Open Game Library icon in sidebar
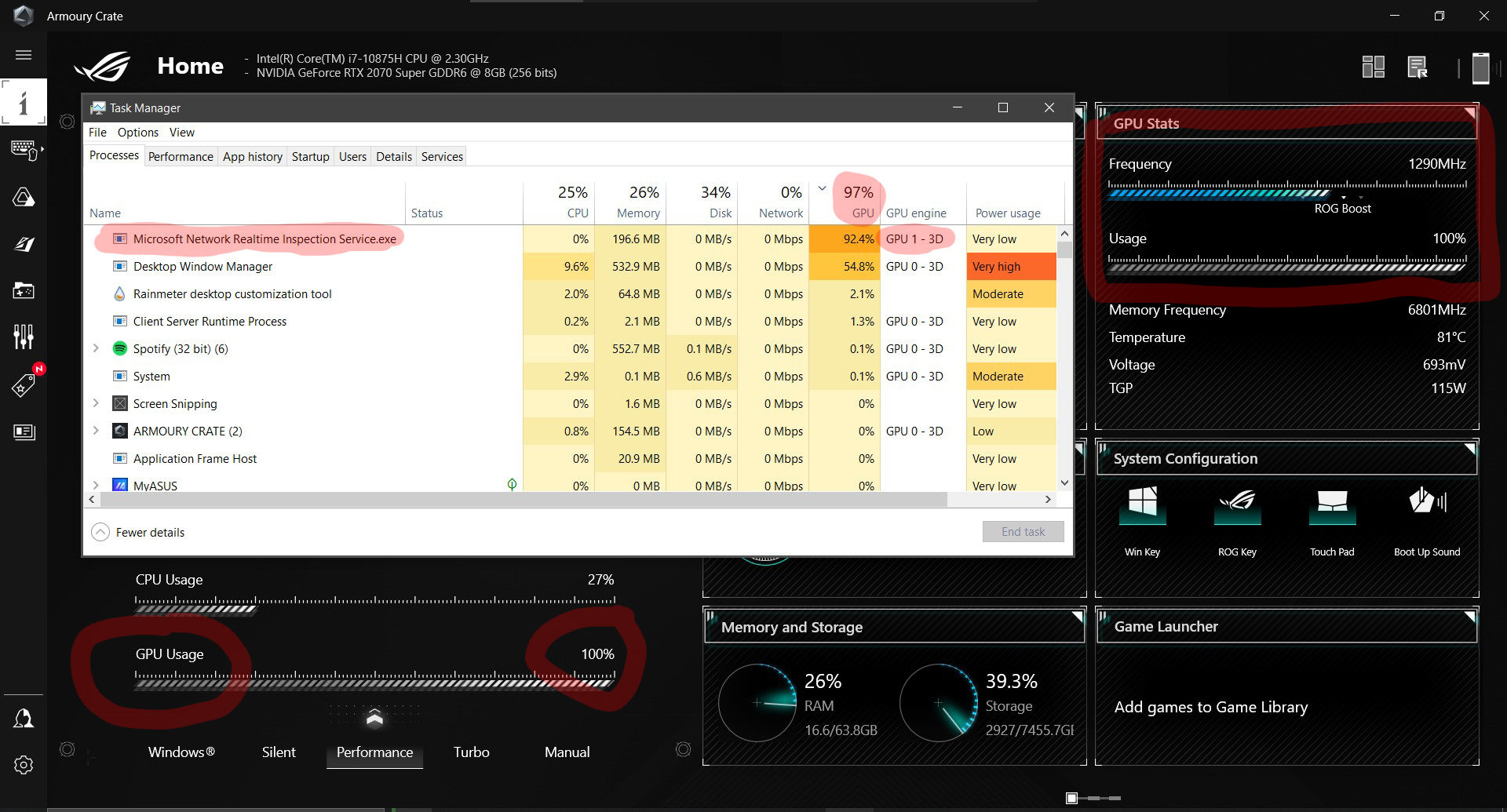Screen dimensions: 1507x812 pos(24,290)
